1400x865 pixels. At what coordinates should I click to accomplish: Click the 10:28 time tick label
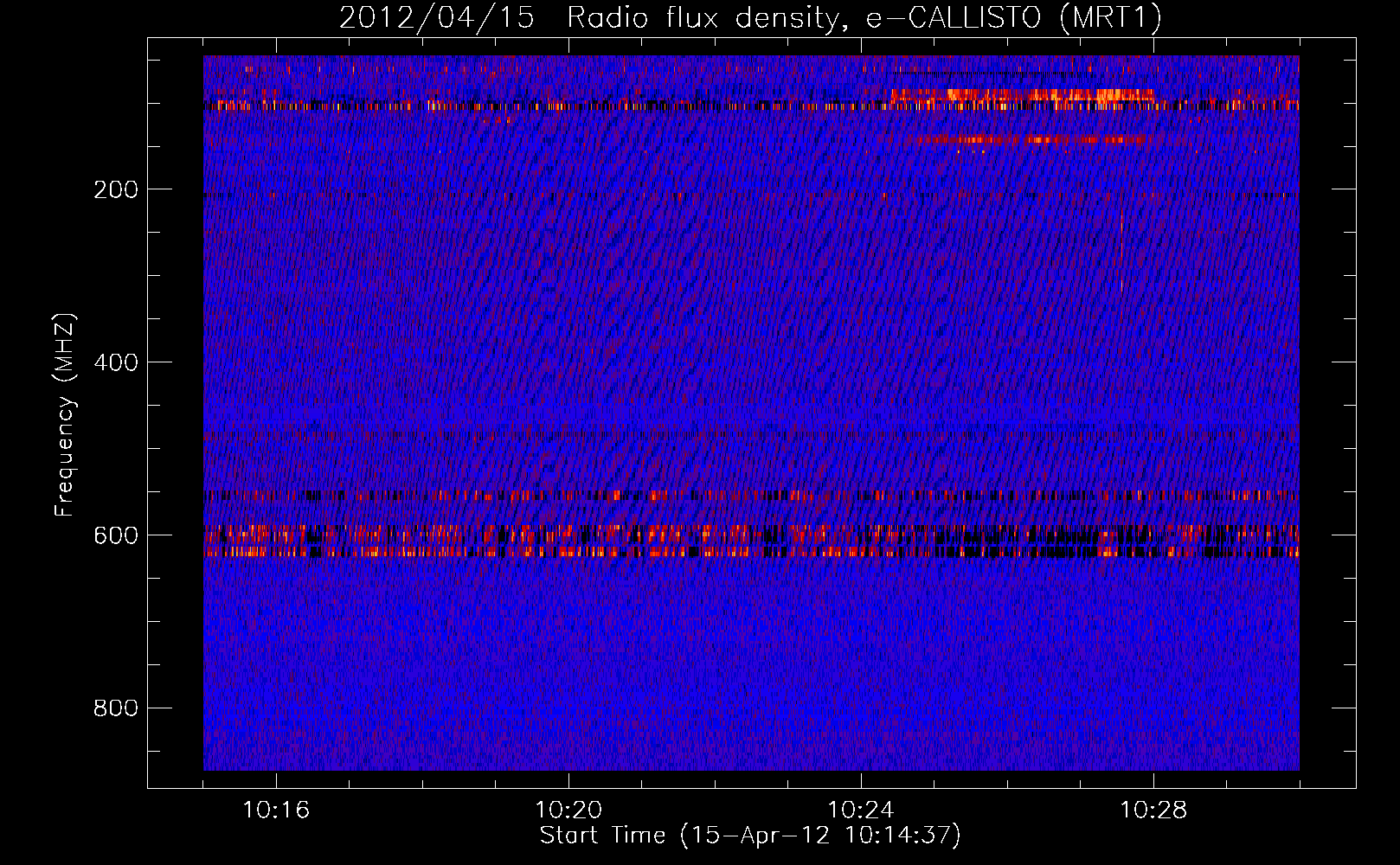(1153, 811)
